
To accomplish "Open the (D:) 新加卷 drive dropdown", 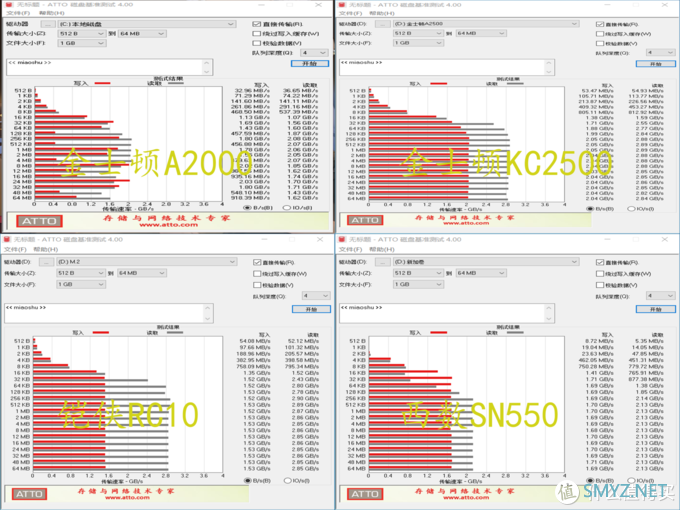I will point(486,262).
